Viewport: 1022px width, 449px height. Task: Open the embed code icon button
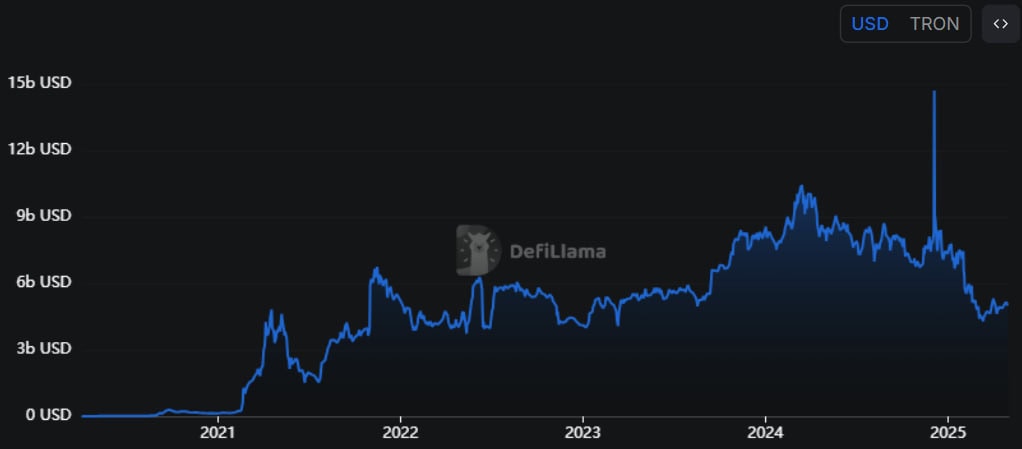[x=1000, y=24]
